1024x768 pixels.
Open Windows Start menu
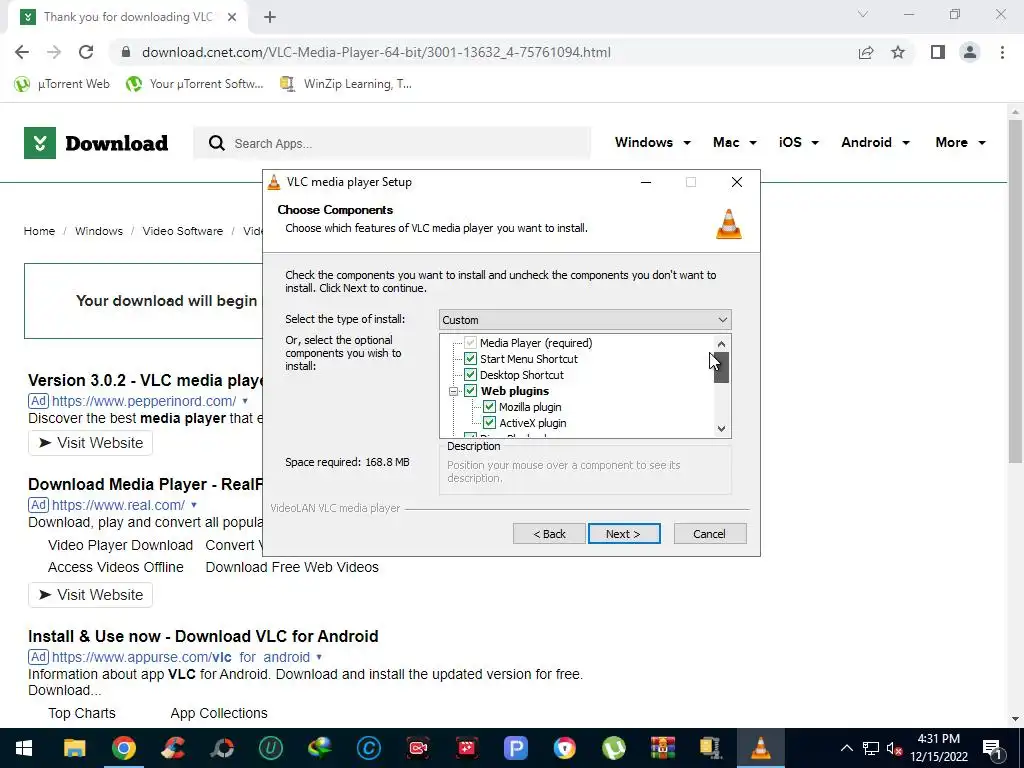[24, 748]
